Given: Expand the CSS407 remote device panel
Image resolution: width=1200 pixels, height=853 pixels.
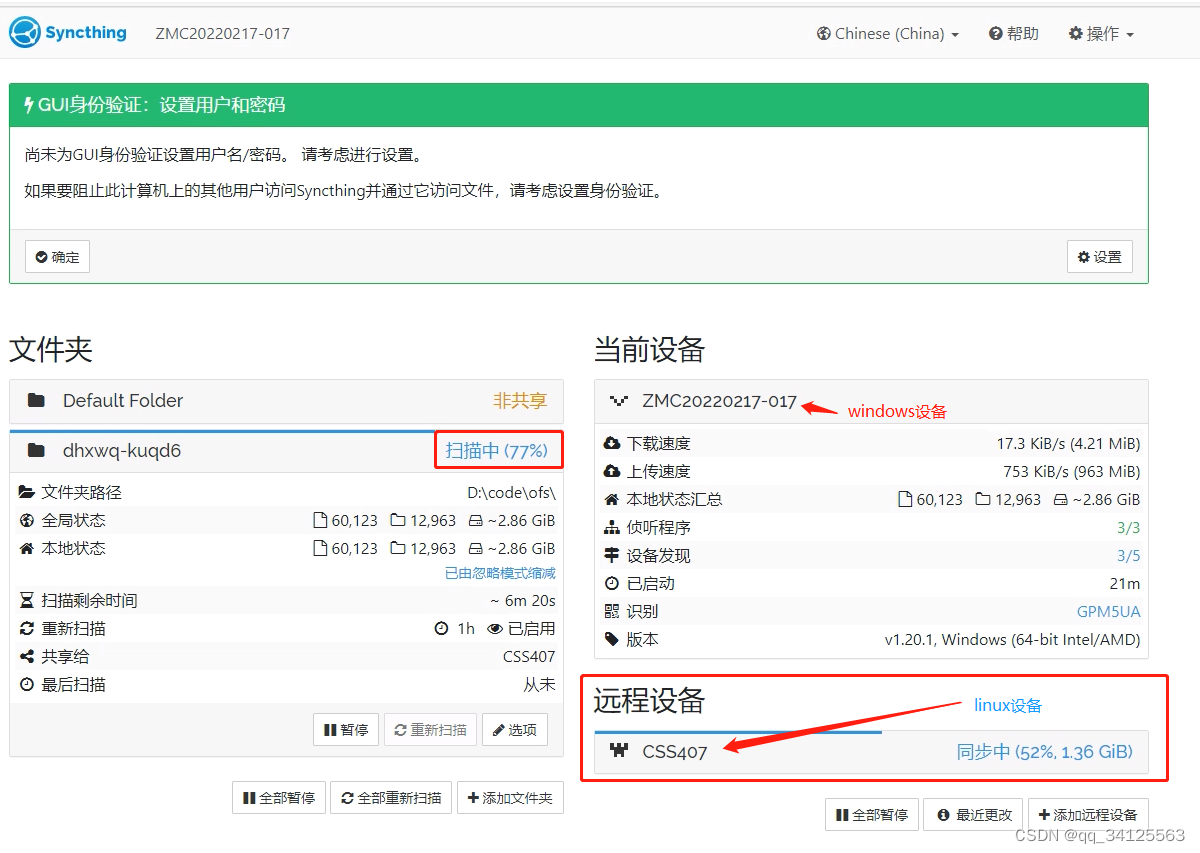Looking at the screenshot, I should click(x=871, y=752).
